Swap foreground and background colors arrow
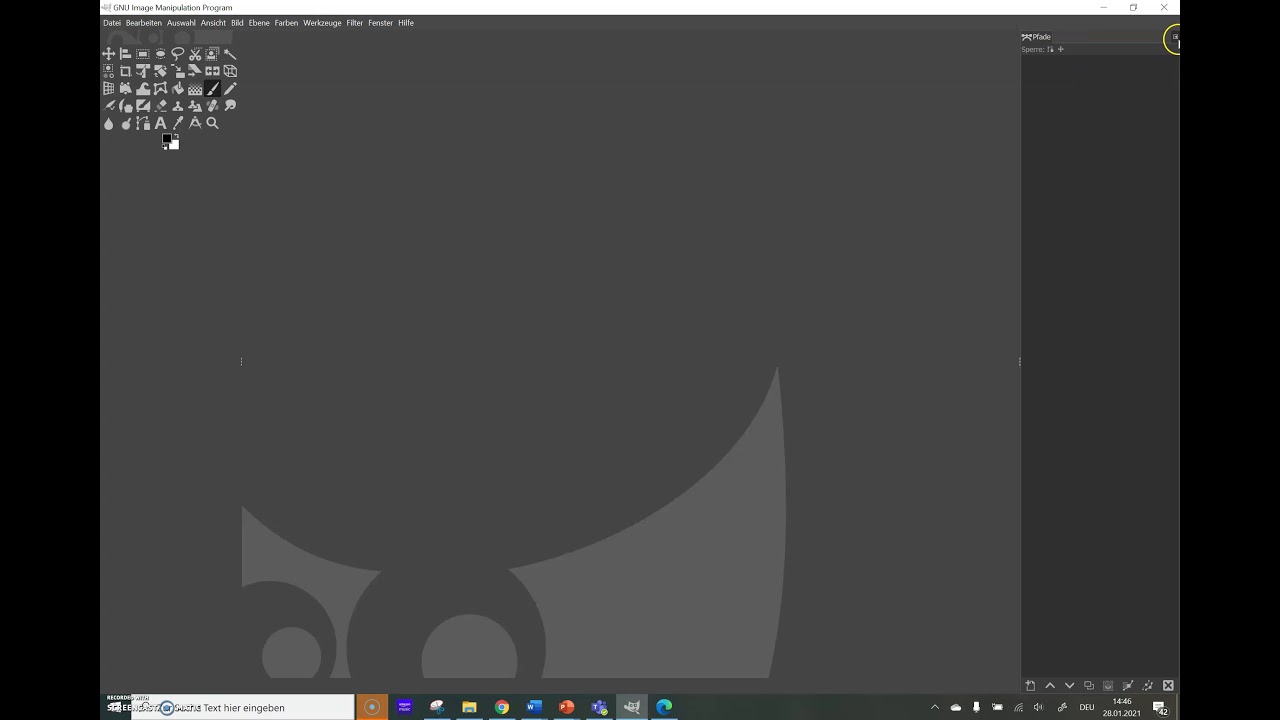 (x=177, y=136)
